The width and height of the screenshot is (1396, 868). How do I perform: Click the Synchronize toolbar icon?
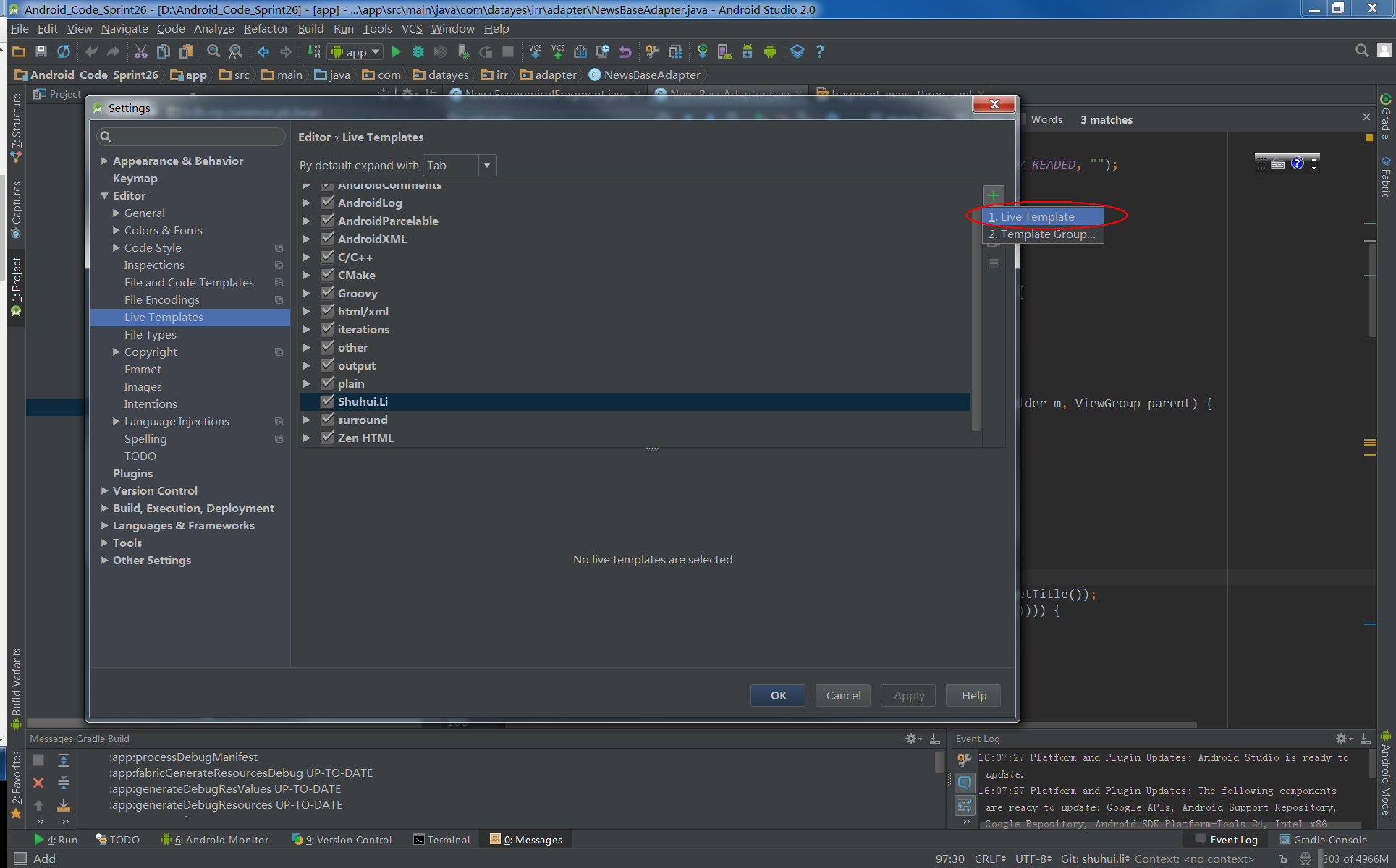[64, 51]
